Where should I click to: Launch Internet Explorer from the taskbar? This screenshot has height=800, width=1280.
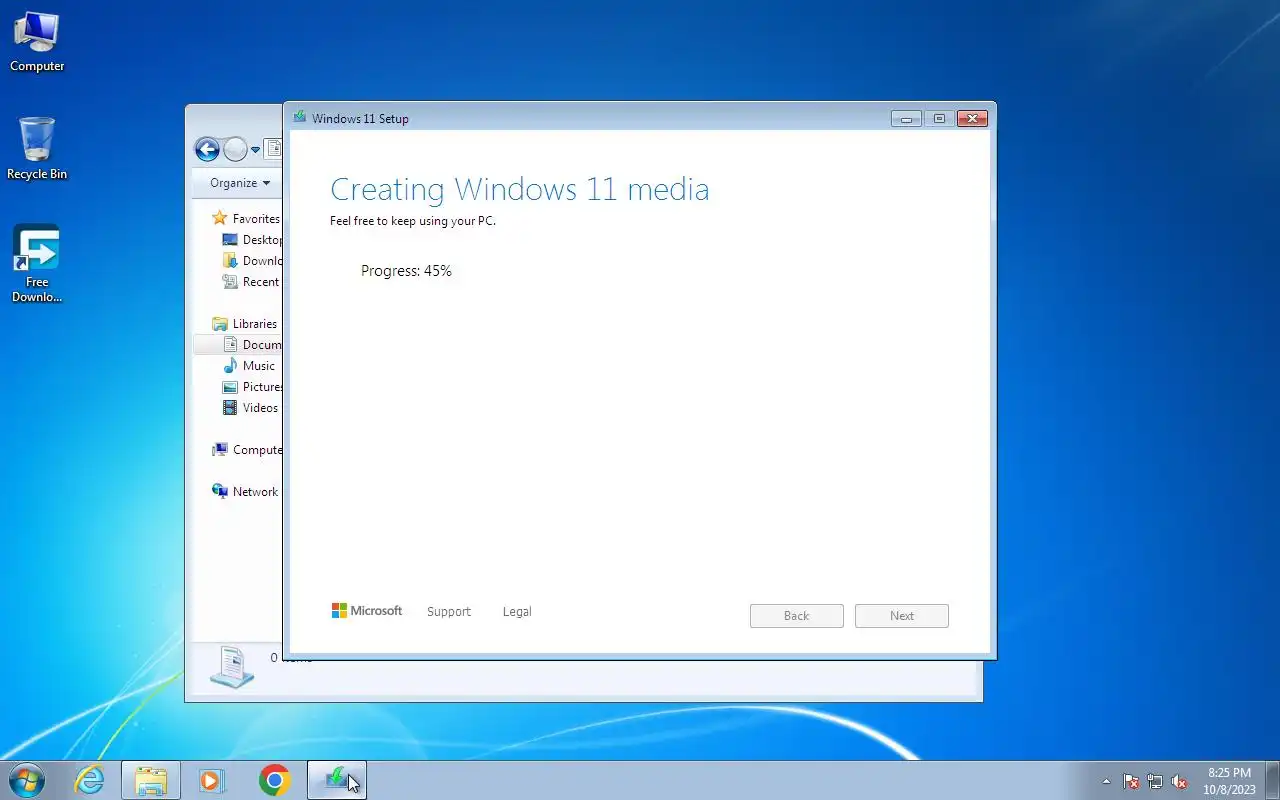coord(90,780)
